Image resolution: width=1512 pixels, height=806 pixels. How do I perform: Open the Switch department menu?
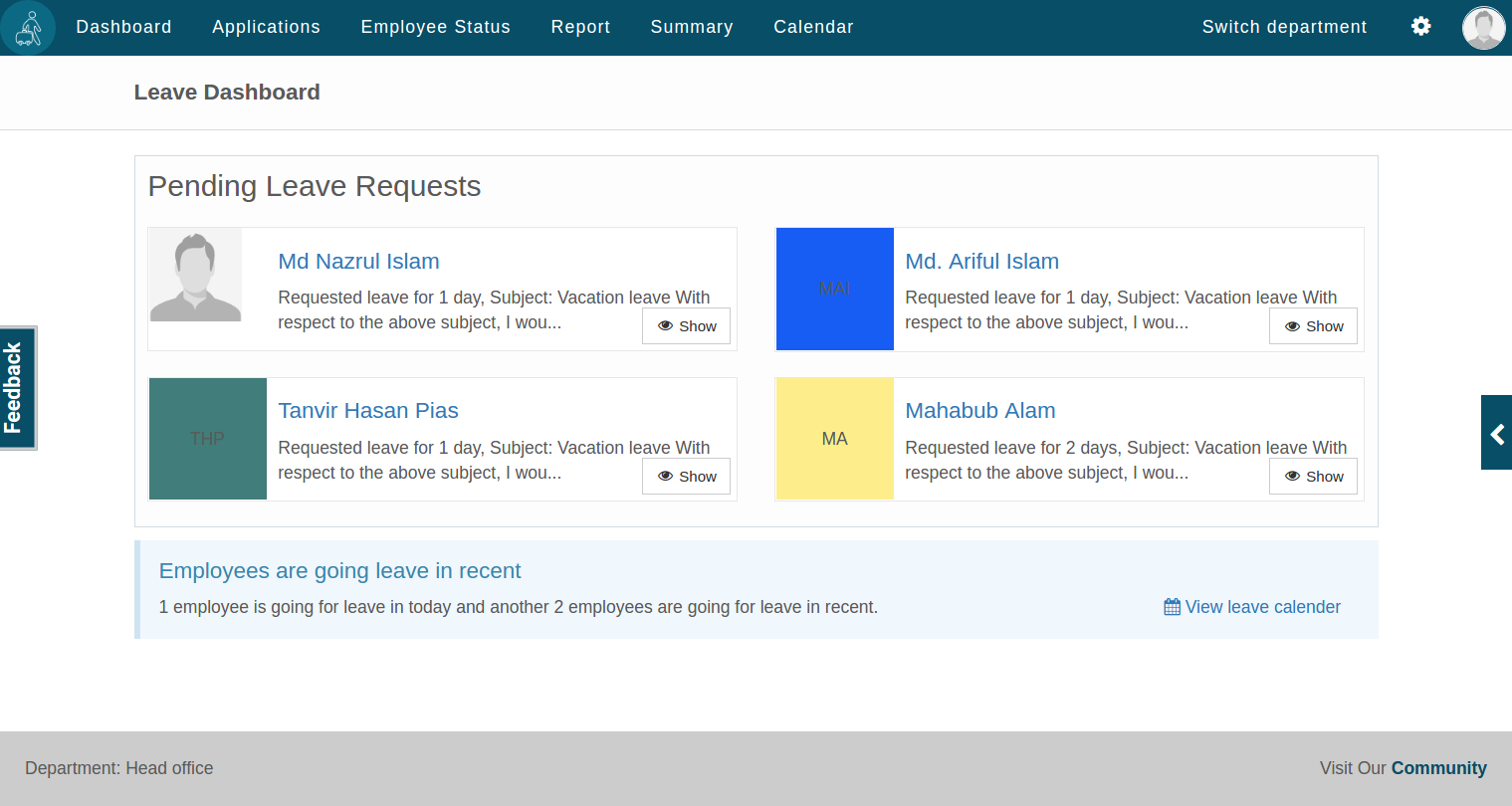[1284, 27]
